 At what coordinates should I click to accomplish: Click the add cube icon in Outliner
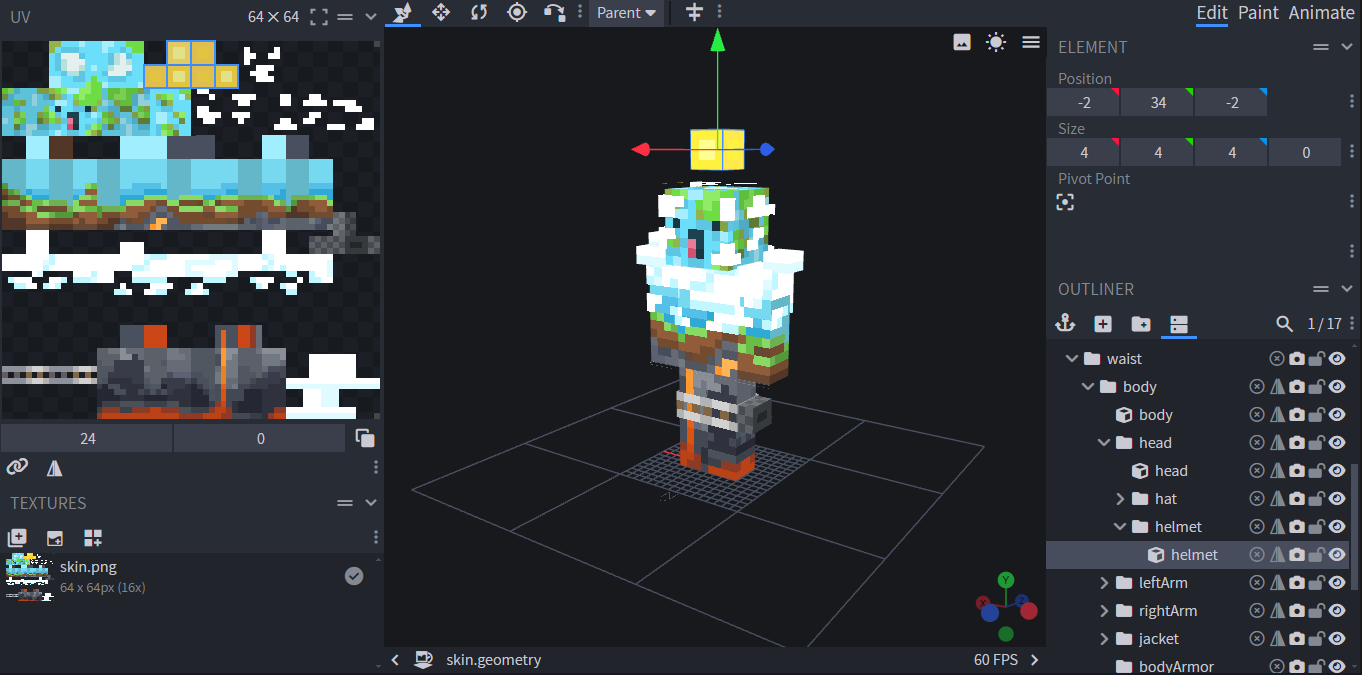pos(1103,324)
